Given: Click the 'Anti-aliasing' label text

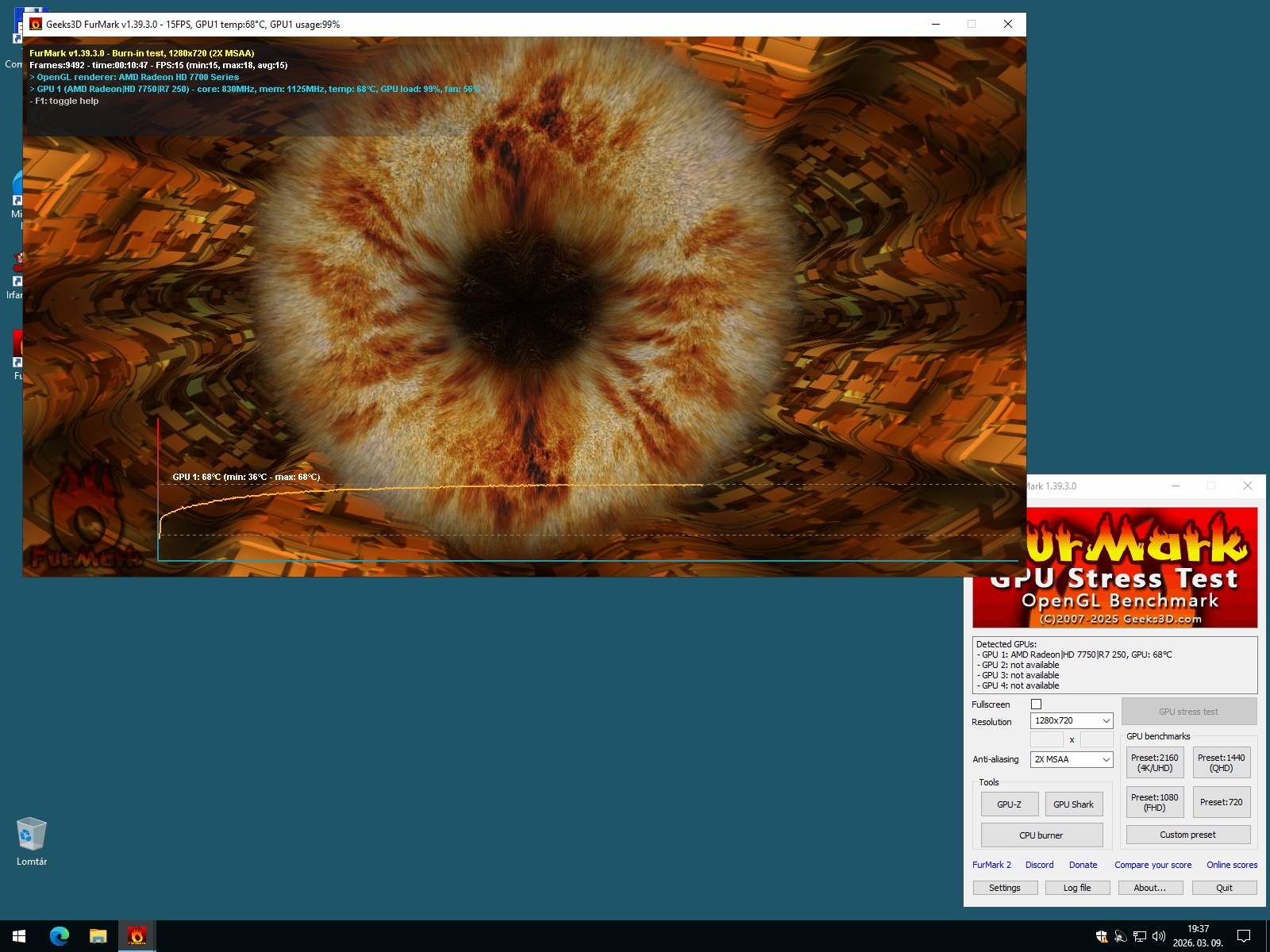Looking at the screenshot, I should click(x=995, y=759).
